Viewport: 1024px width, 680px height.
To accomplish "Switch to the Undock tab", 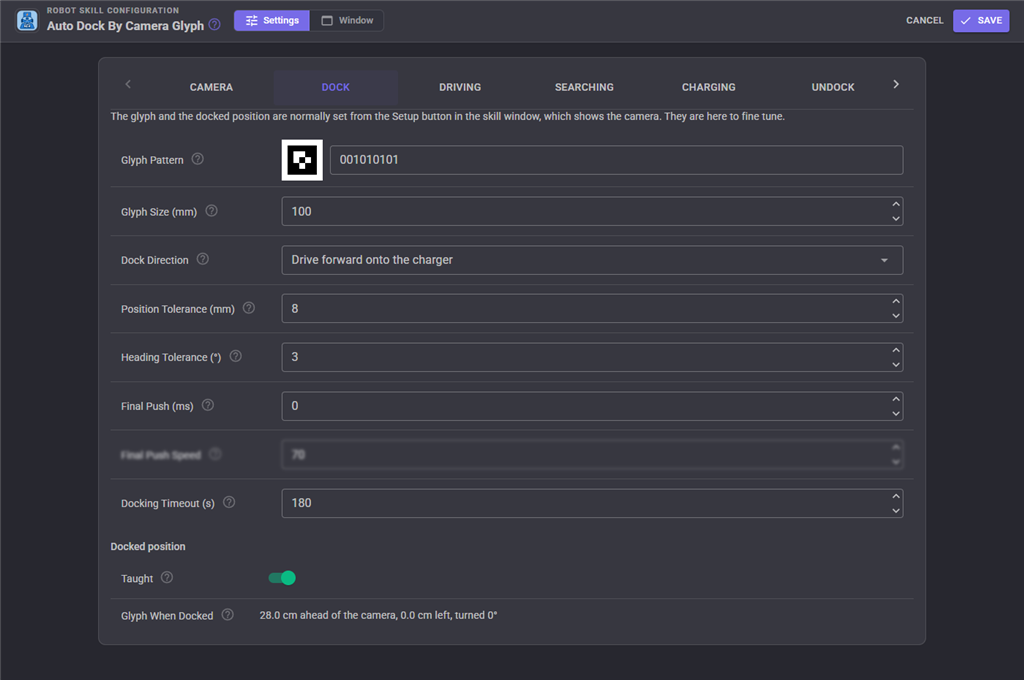I will point(833,88).
